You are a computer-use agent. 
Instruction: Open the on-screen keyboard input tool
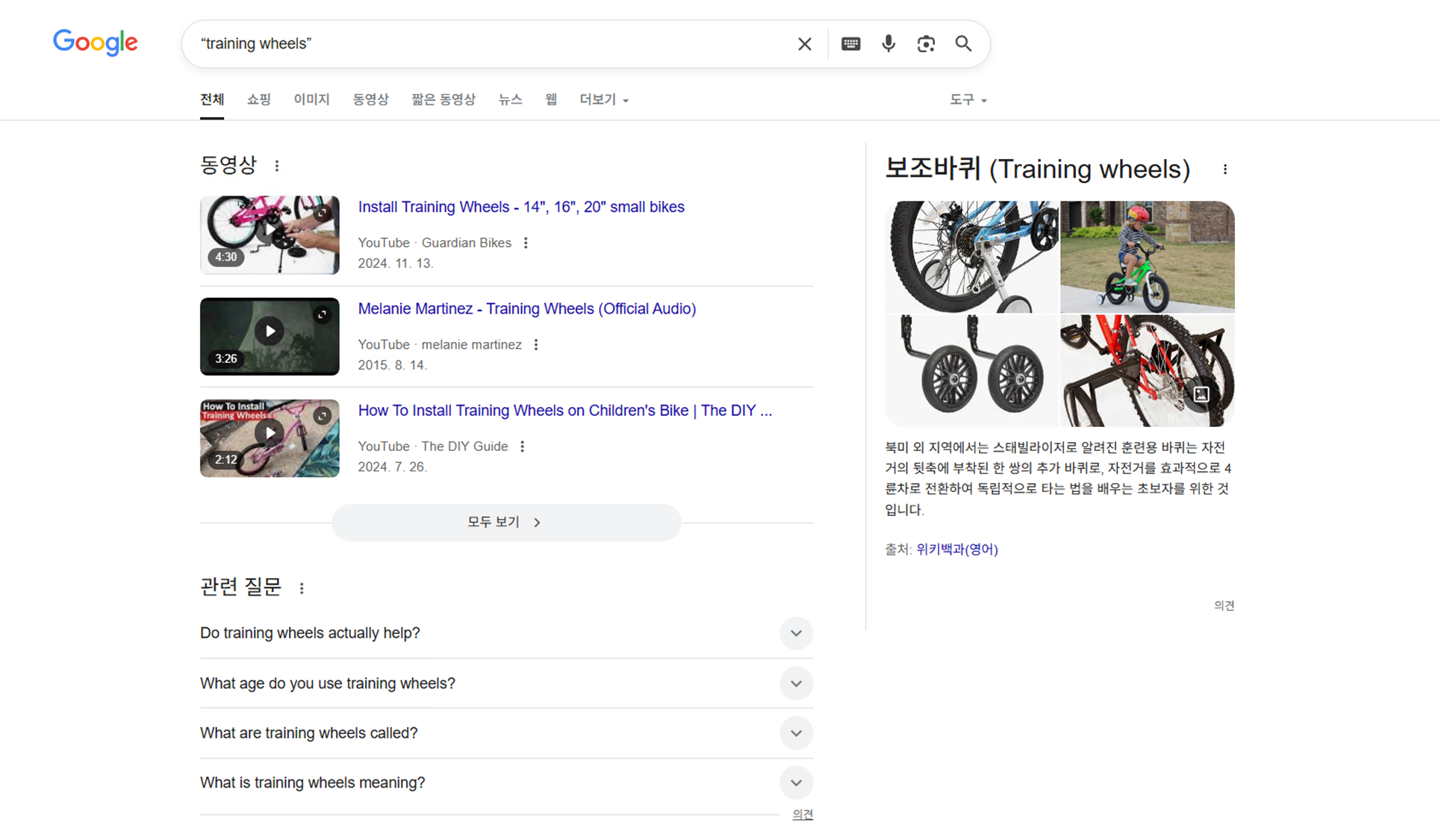850,44
